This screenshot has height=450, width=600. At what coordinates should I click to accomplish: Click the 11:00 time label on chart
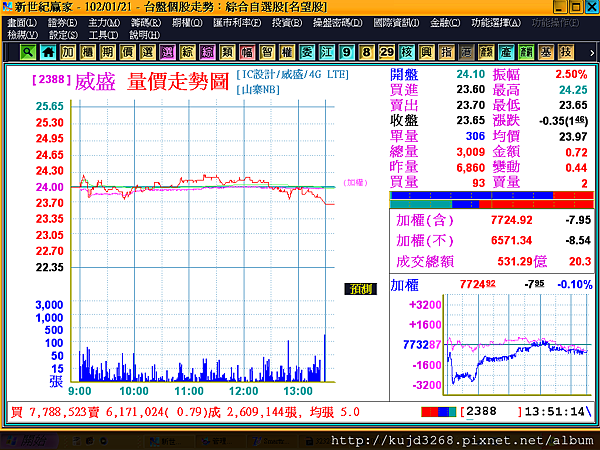(x=189, y=391)
